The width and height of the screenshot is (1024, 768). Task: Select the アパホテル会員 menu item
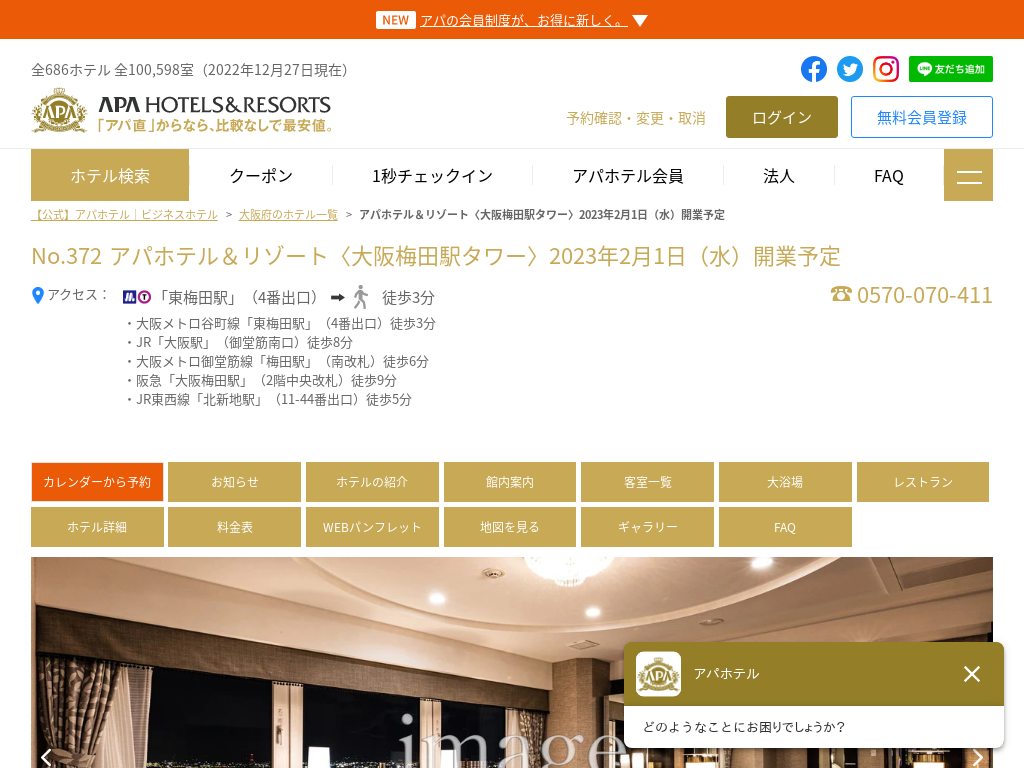[628, 176]
